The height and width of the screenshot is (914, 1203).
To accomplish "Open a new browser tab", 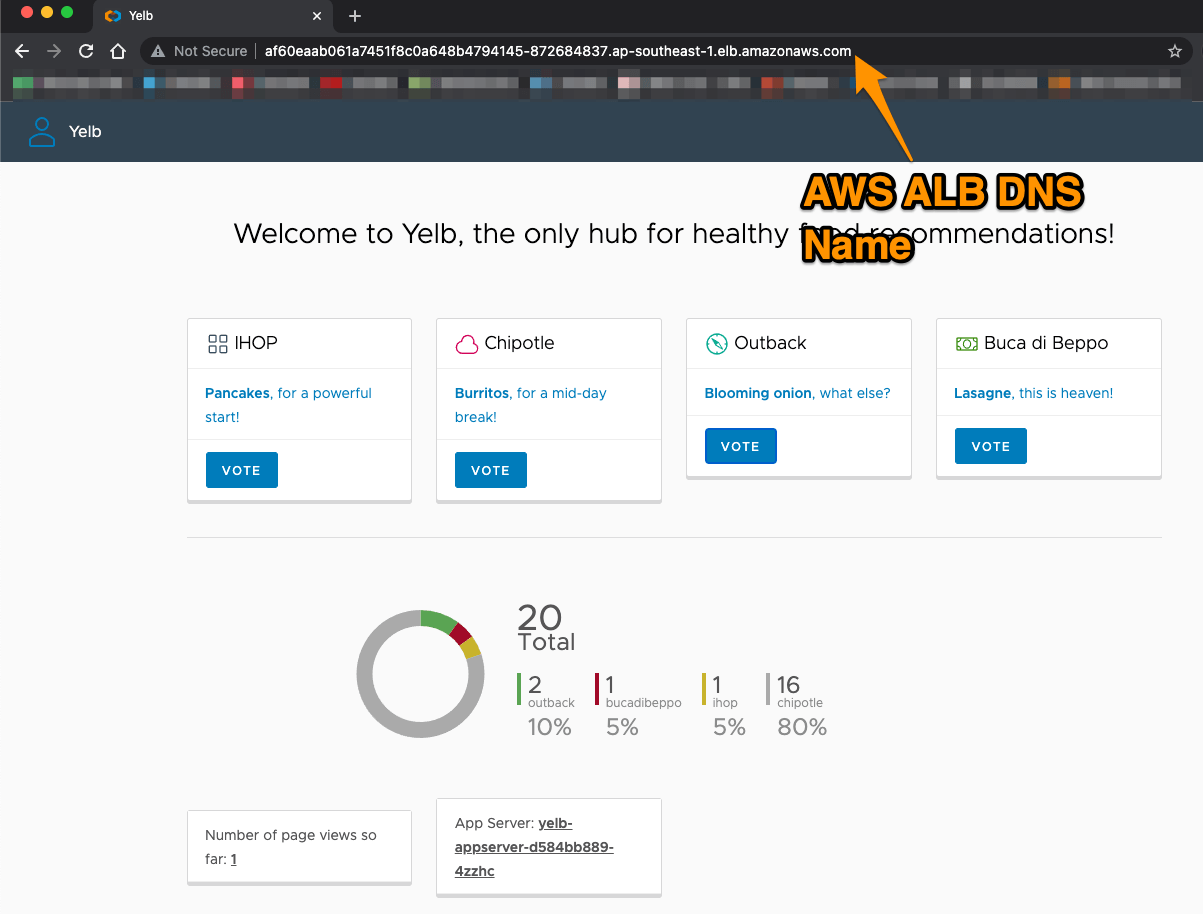I will click(355, 16).
